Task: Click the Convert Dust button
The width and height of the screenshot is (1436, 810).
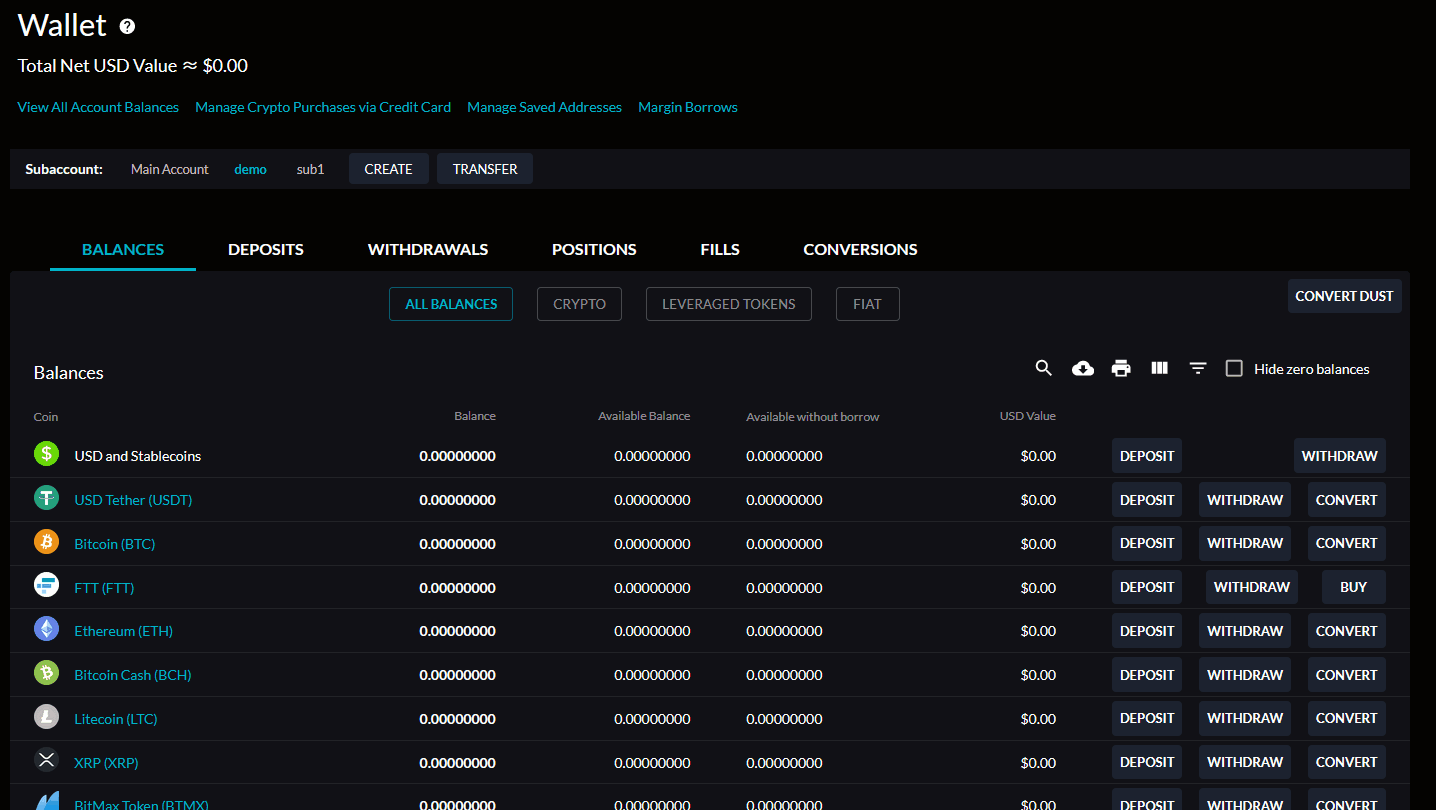Action: click(1344, 296)
